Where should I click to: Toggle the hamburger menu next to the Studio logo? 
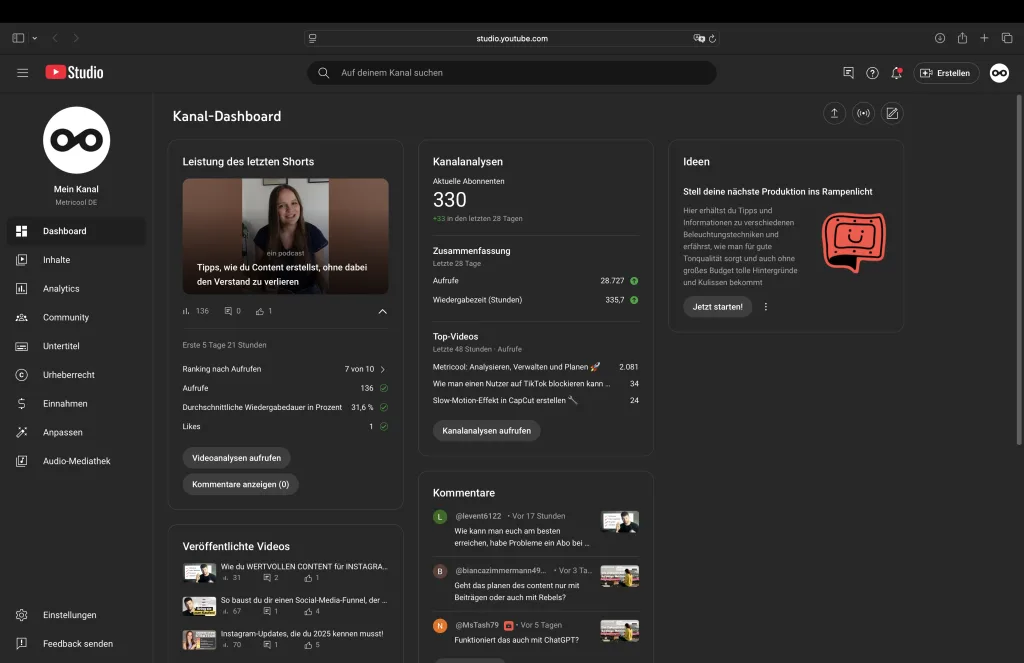coord(23,73)
